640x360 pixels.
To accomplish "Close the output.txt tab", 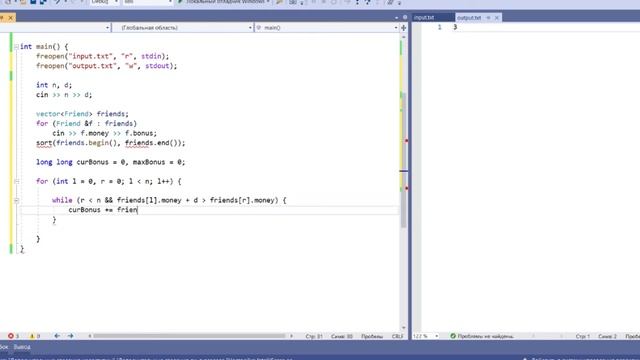I will pyautogui.click(x=497, y=18).
